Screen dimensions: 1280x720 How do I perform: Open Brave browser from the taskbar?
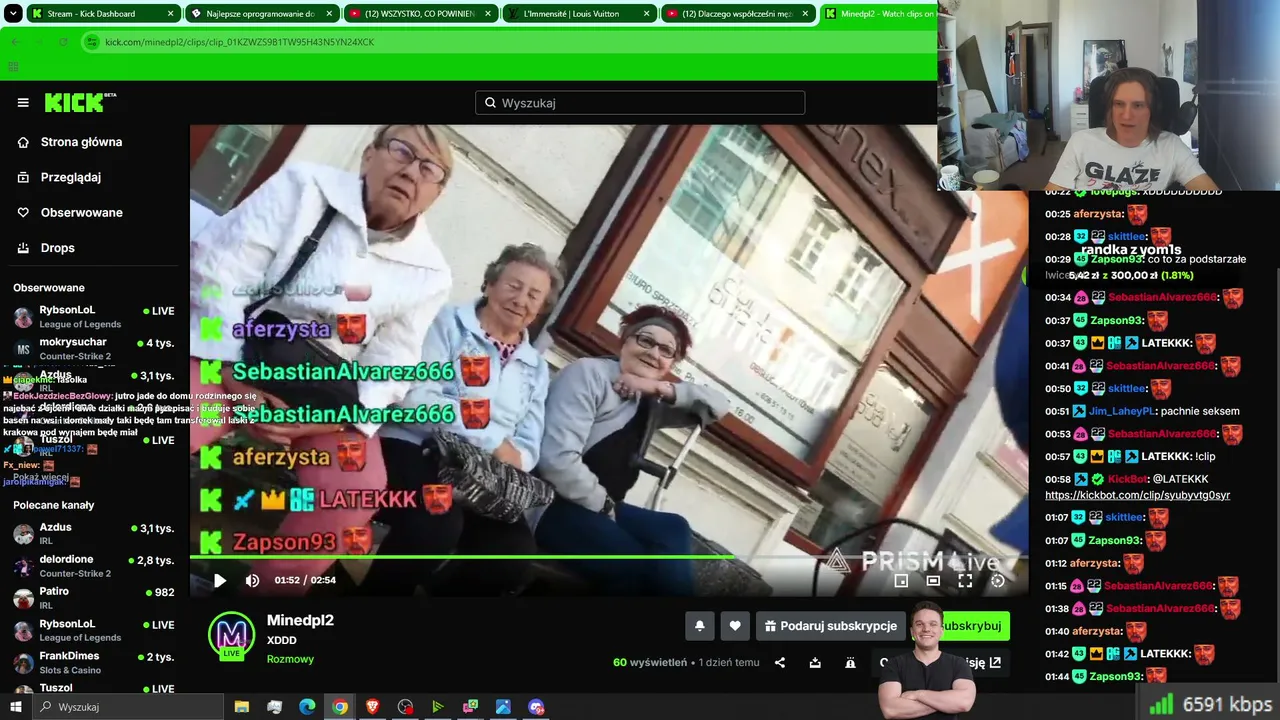point(372,707)
